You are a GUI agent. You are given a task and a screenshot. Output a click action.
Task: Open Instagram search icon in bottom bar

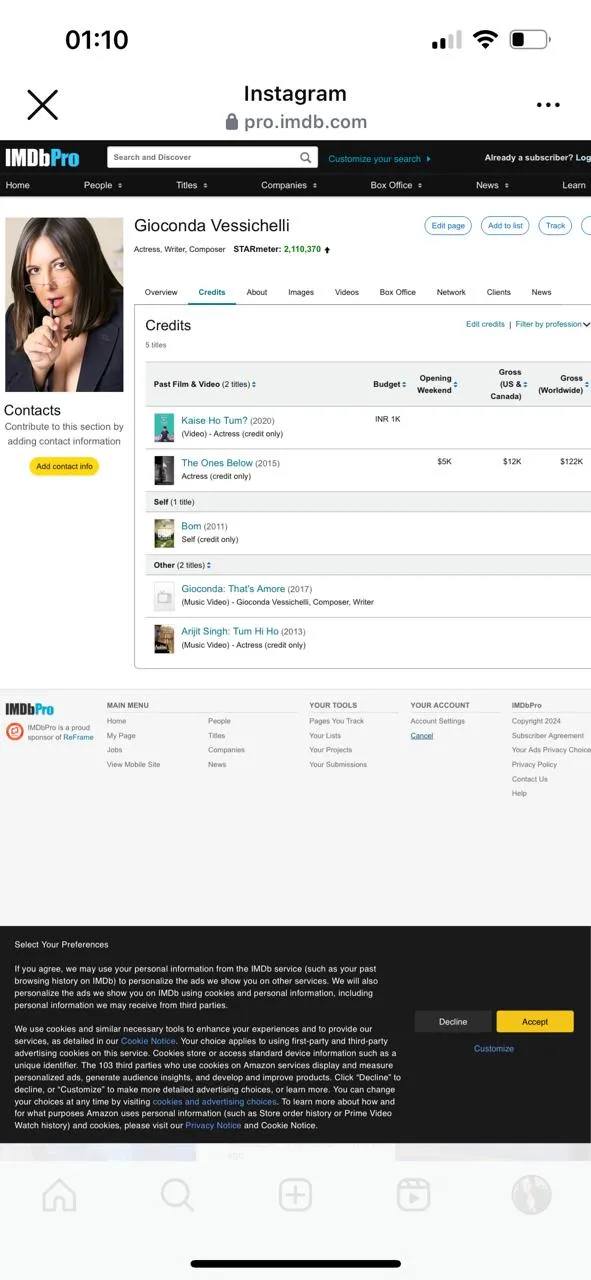point(177,1194)
